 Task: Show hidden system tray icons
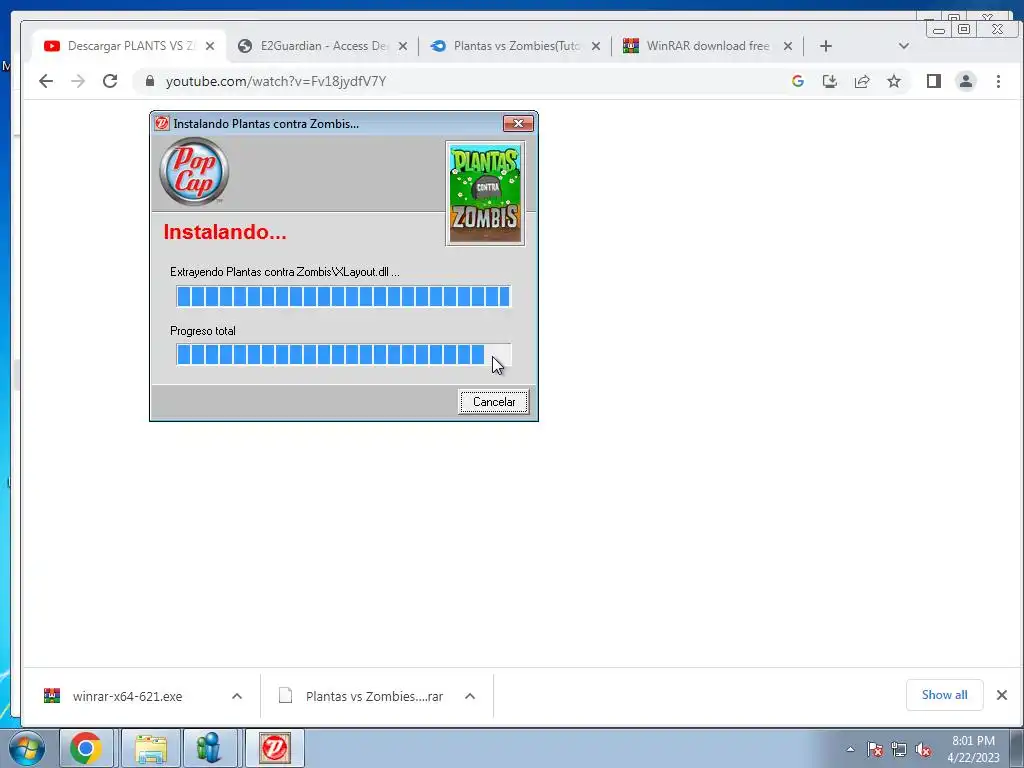850,749
